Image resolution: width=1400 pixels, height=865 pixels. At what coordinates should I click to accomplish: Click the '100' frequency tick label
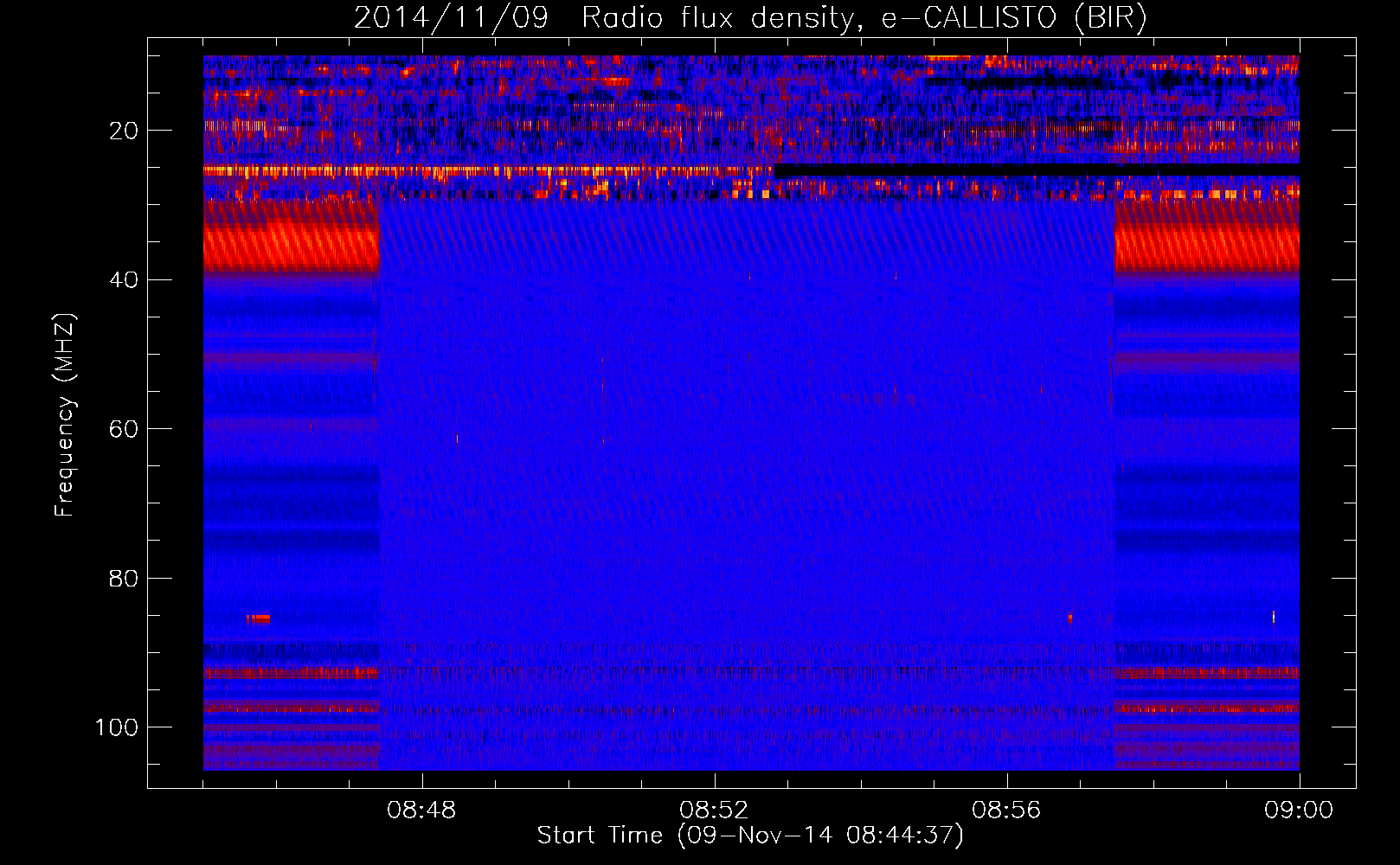coord(117,727)
